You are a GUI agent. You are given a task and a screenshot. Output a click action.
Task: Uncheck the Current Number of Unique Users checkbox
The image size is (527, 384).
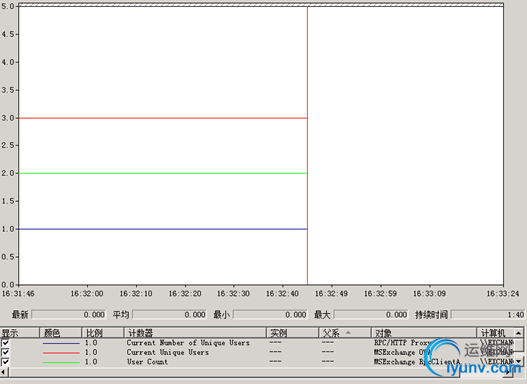click(5, 343)
